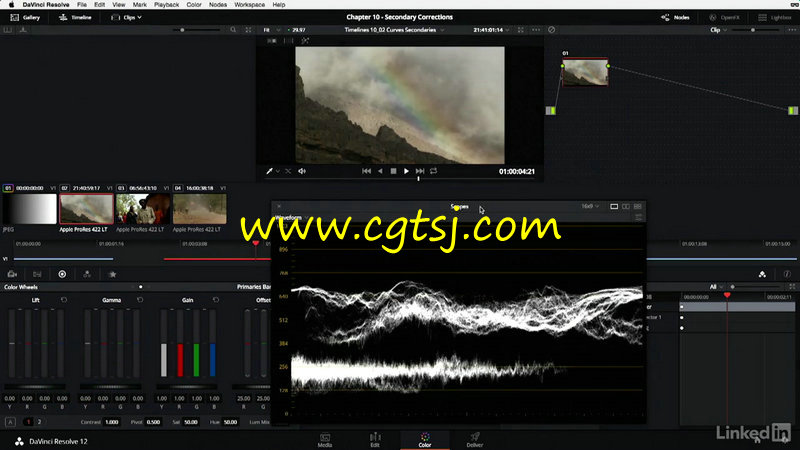Select clip 01 gradient JPEG thumbnail
800x450 pixels.
30,209
